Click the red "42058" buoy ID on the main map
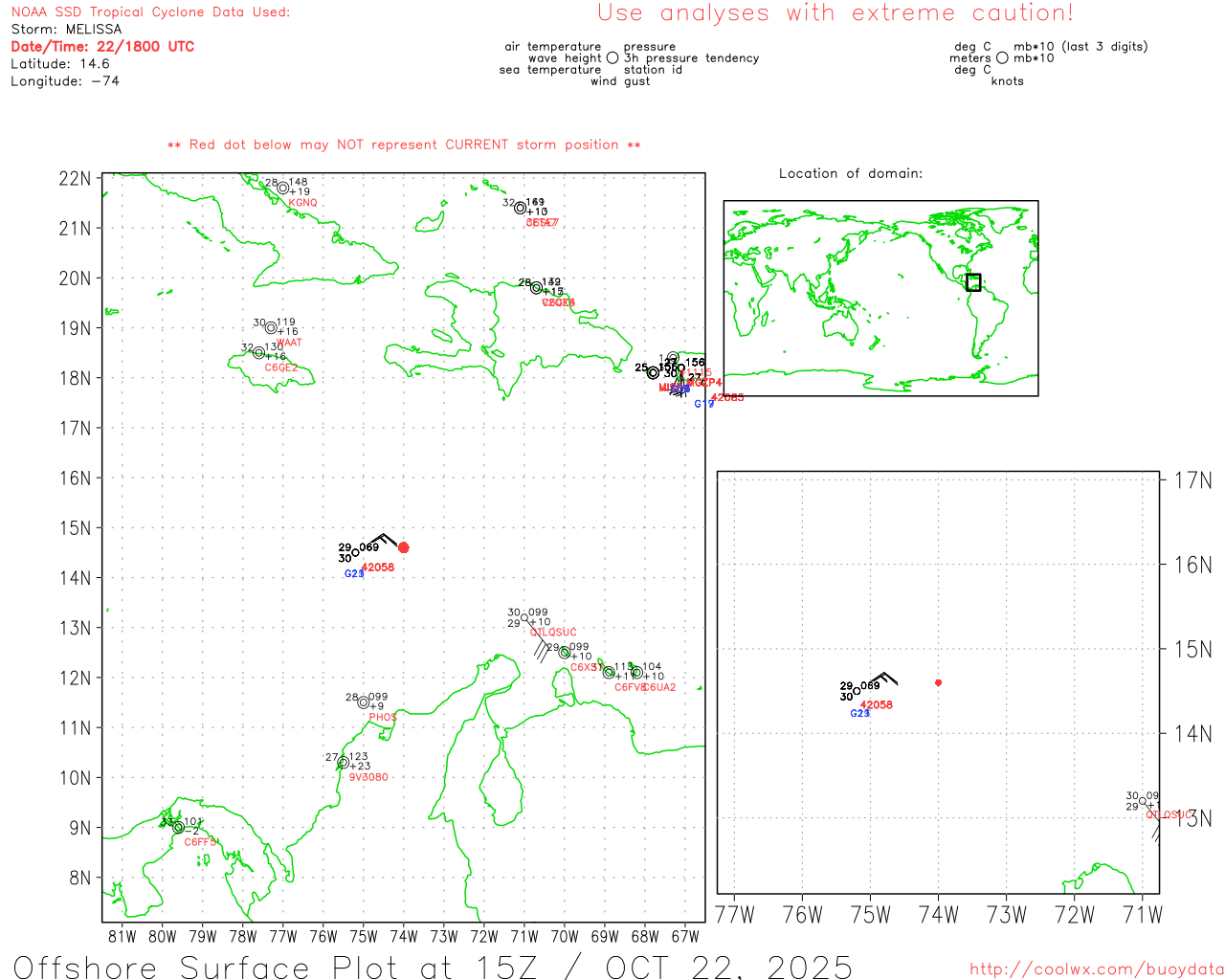1225x980 pixels. click(x=378, y=568)
